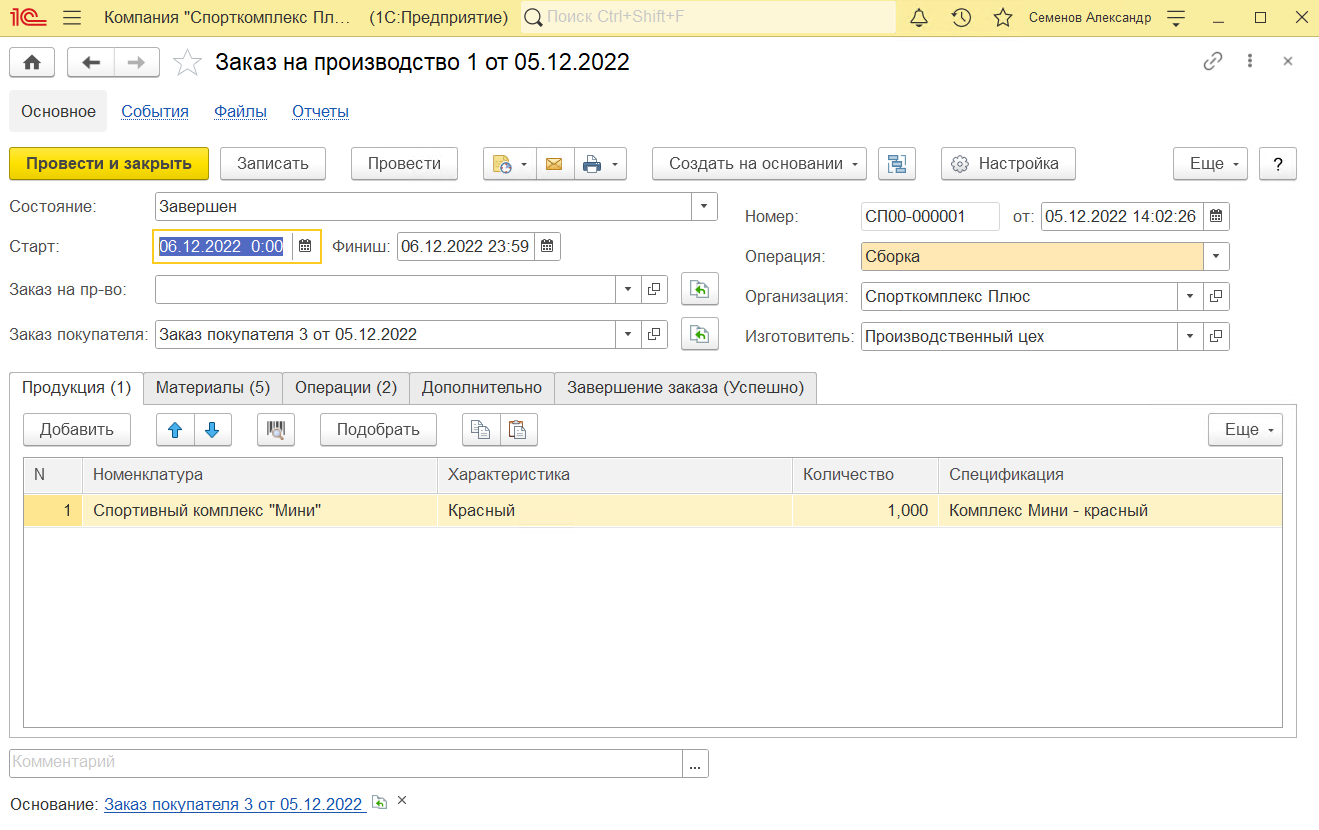Open the top toolbar Еще menu

(1210, 164)
